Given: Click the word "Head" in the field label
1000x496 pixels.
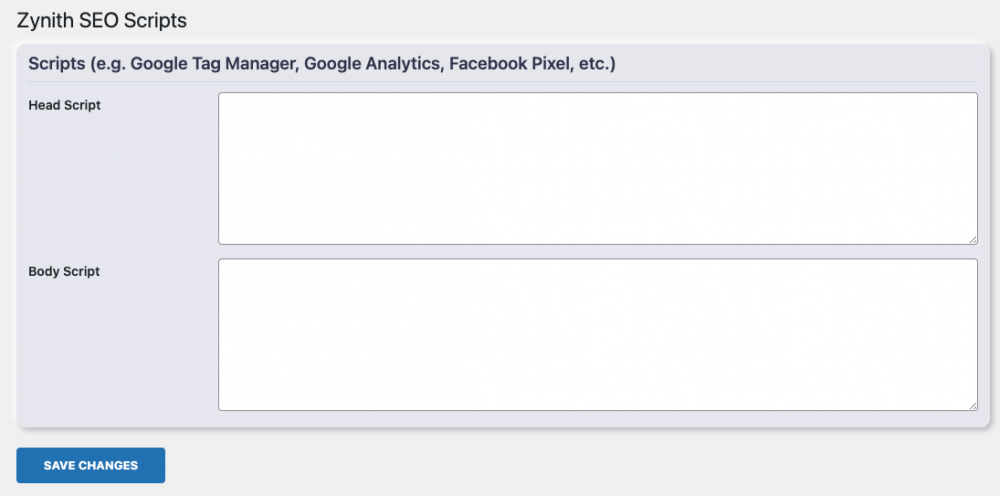Looking at the screenshot, I should (x=45, y=105).
